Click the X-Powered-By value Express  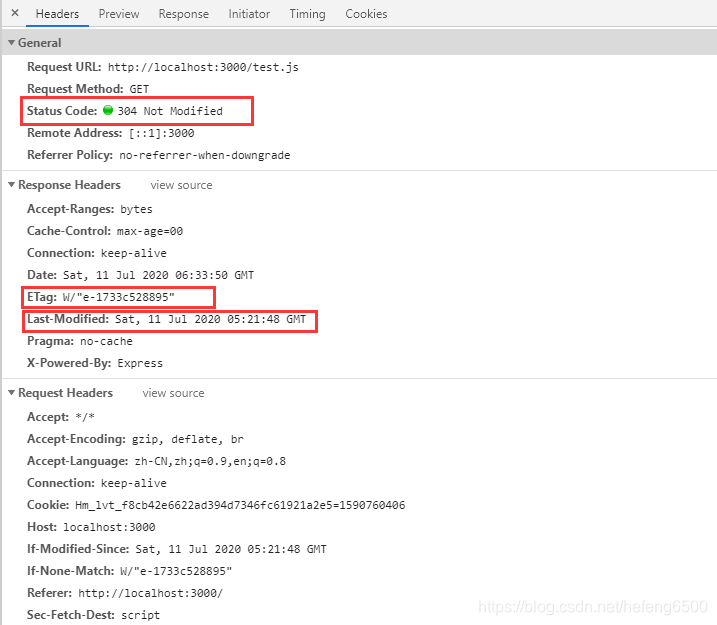(140, 363)
